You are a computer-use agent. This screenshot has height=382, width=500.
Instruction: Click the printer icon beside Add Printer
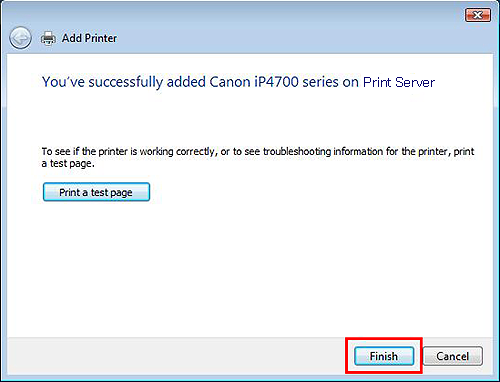[48, 38]
